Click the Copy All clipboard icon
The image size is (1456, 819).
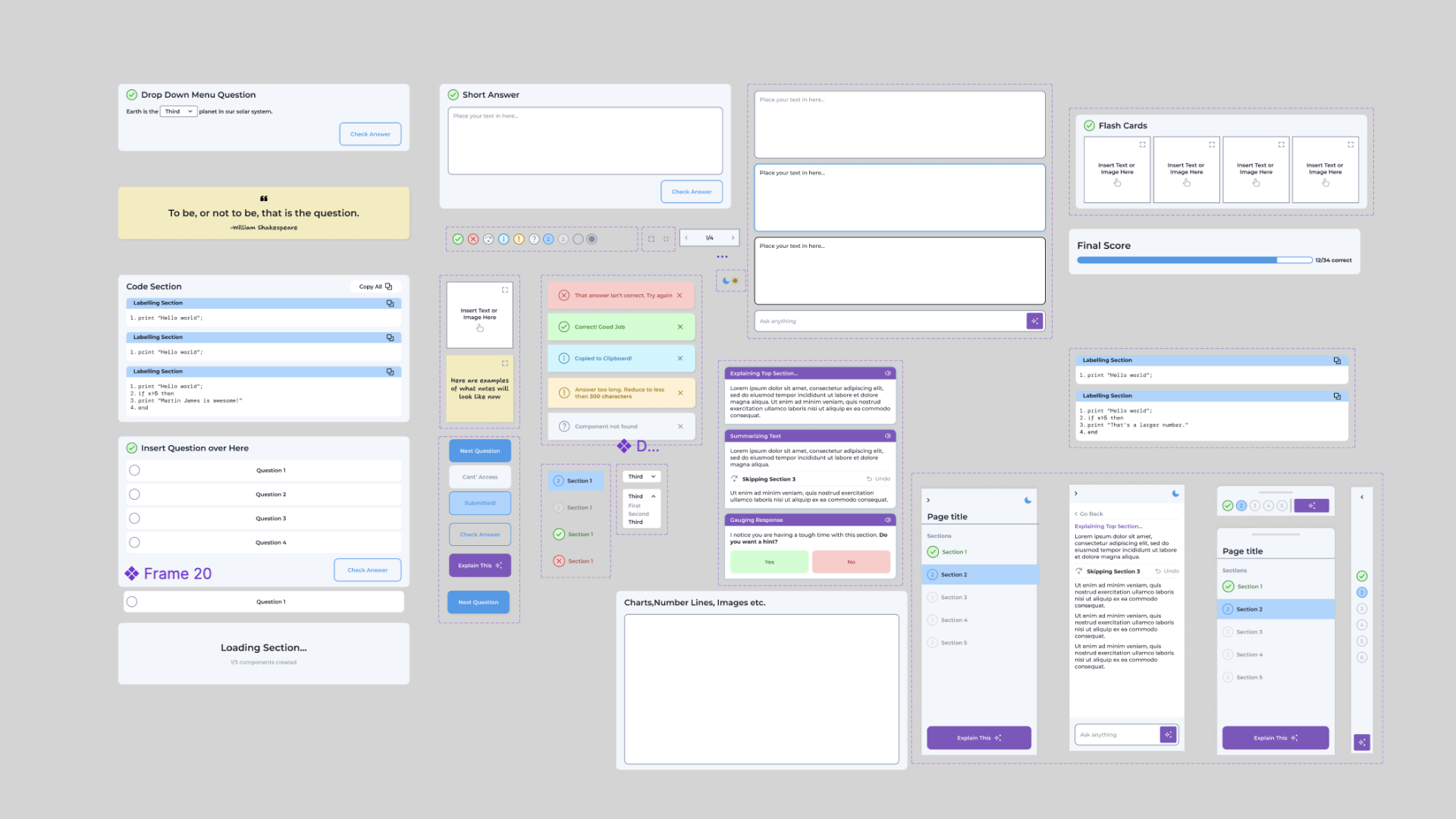388,287
